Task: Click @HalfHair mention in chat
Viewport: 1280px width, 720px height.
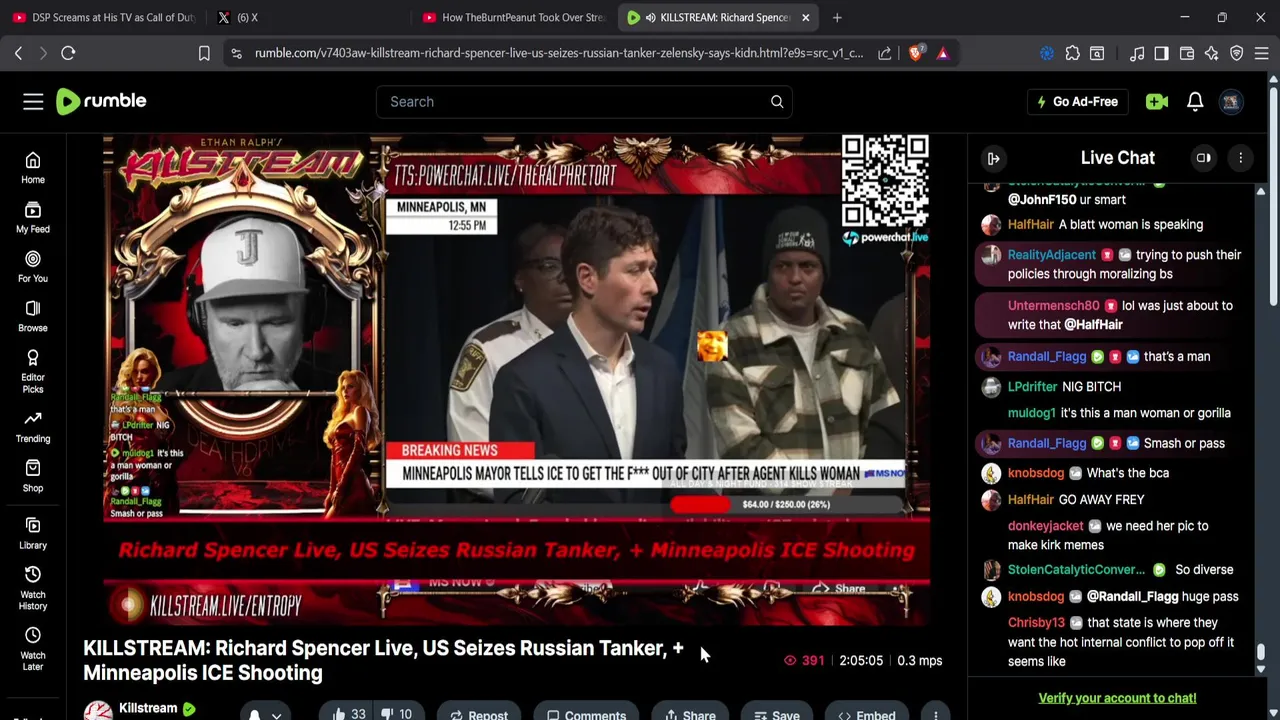Action: [1093, 325]
